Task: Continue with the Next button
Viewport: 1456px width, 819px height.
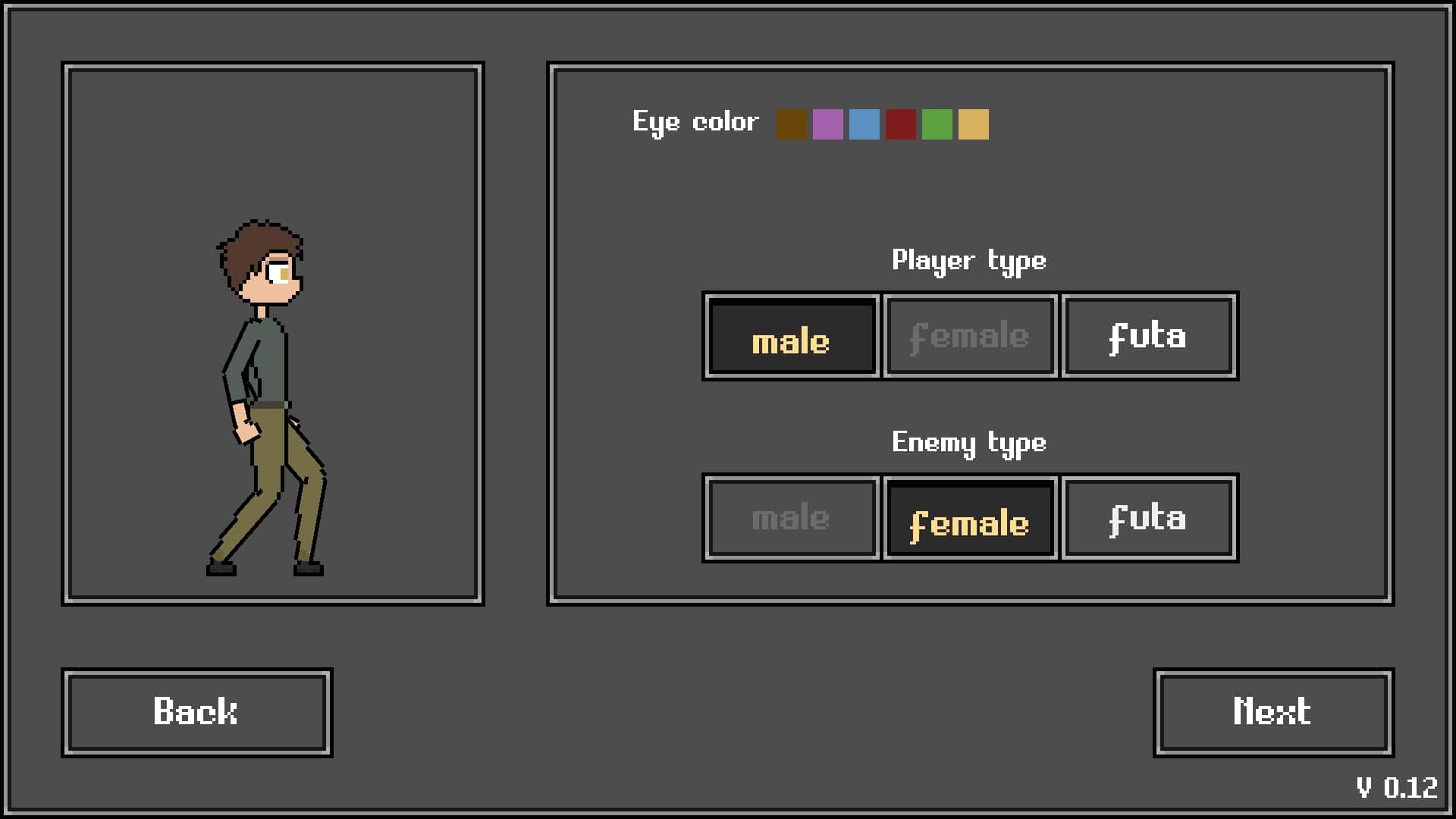Action: [x=1273, y=713]
